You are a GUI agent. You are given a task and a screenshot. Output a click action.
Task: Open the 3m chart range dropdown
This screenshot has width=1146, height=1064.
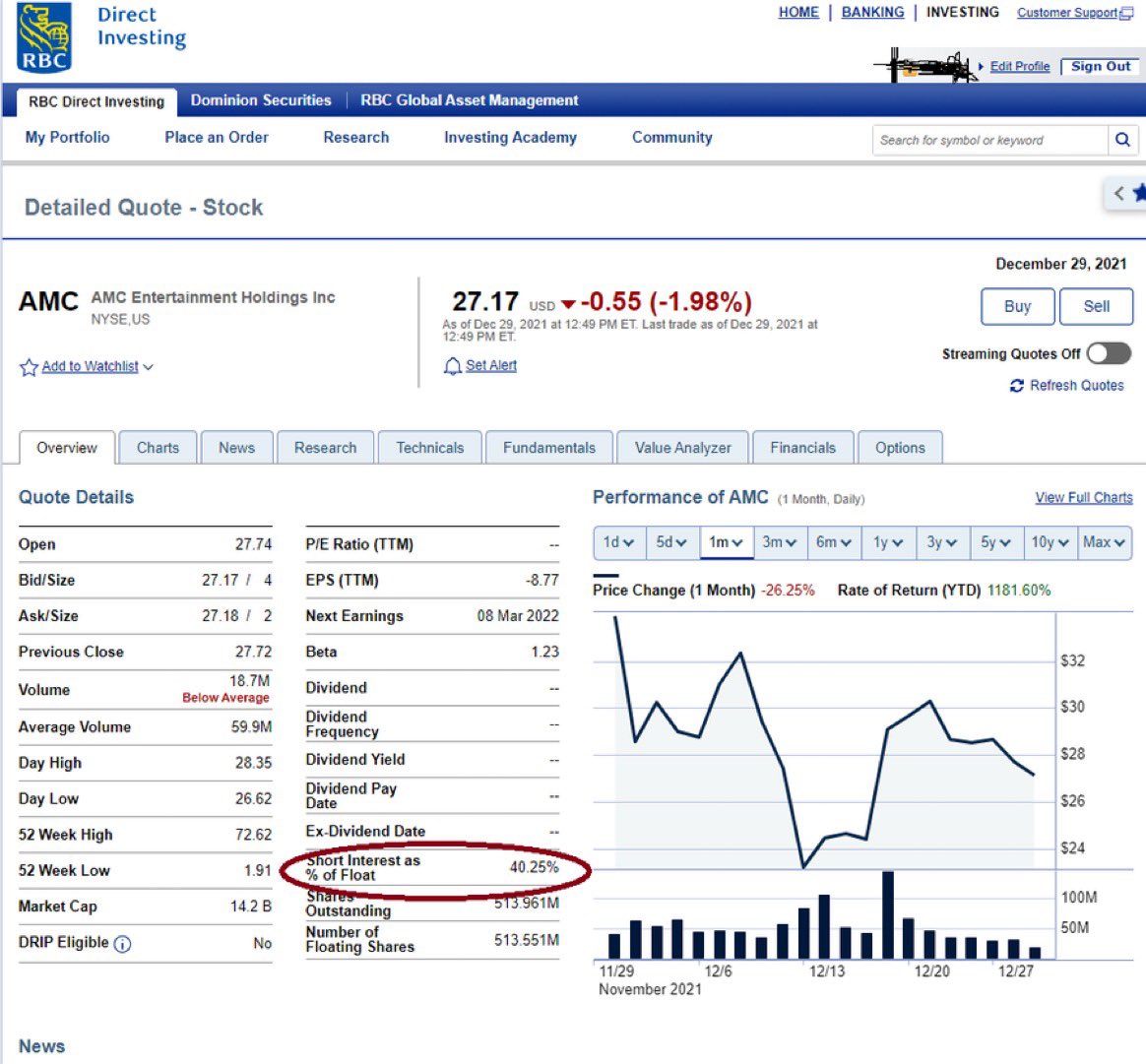coord(780,542)
